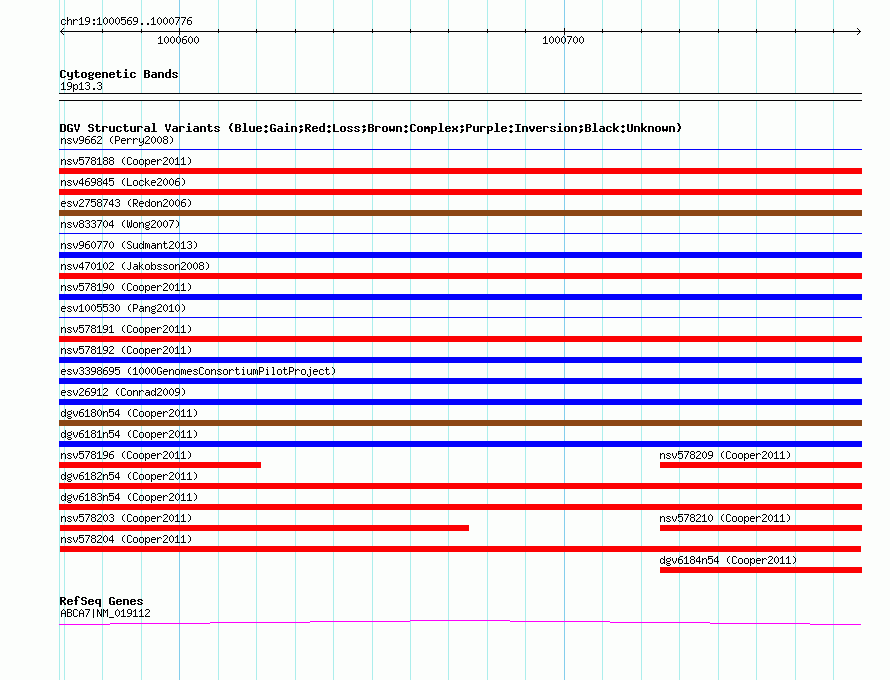Select the blue bar under dgv6181n54
The image size is (890, 680).
click(x=460, y=444)
